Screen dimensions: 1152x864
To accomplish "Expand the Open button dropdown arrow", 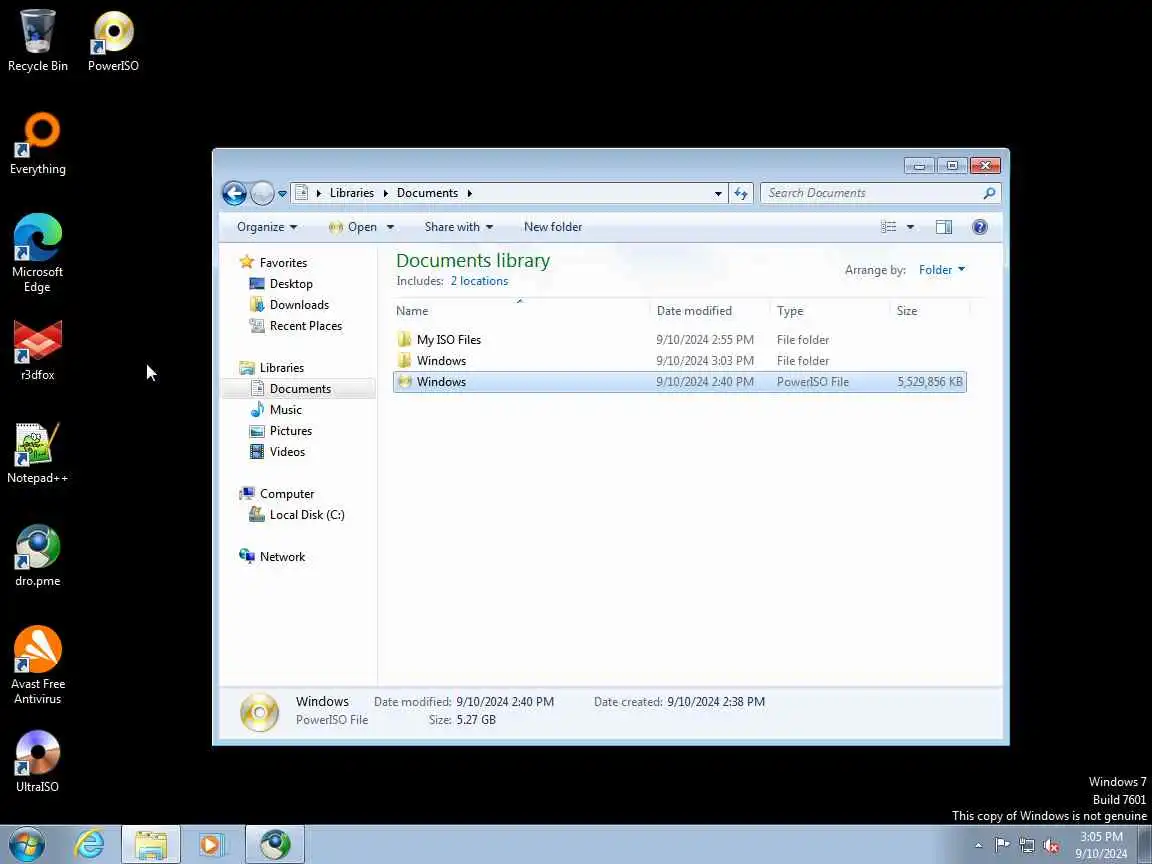I will (x=390, y=227).
